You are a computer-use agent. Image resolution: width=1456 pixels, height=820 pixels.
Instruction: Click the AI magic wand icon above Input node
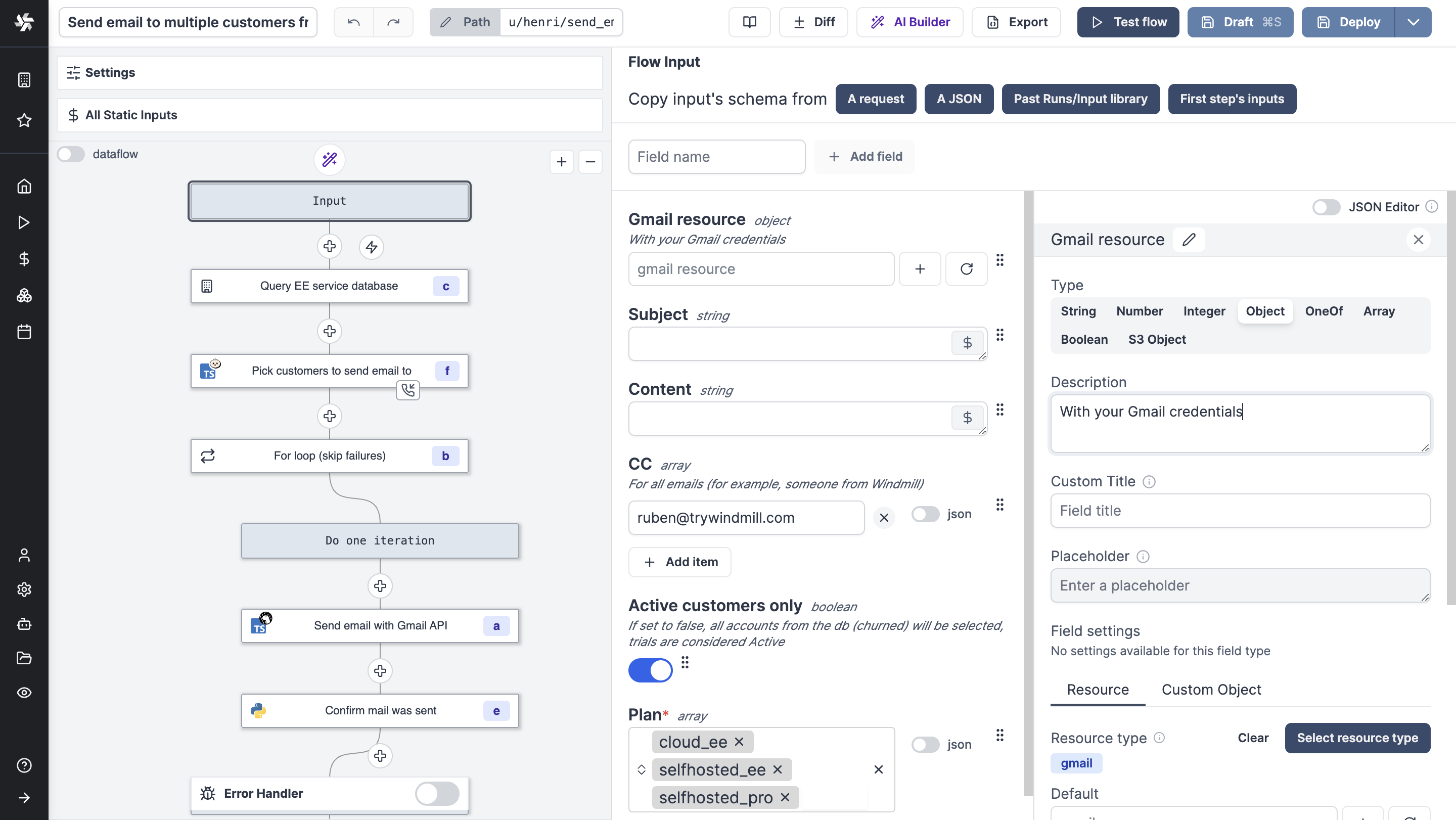pos(330,160)
